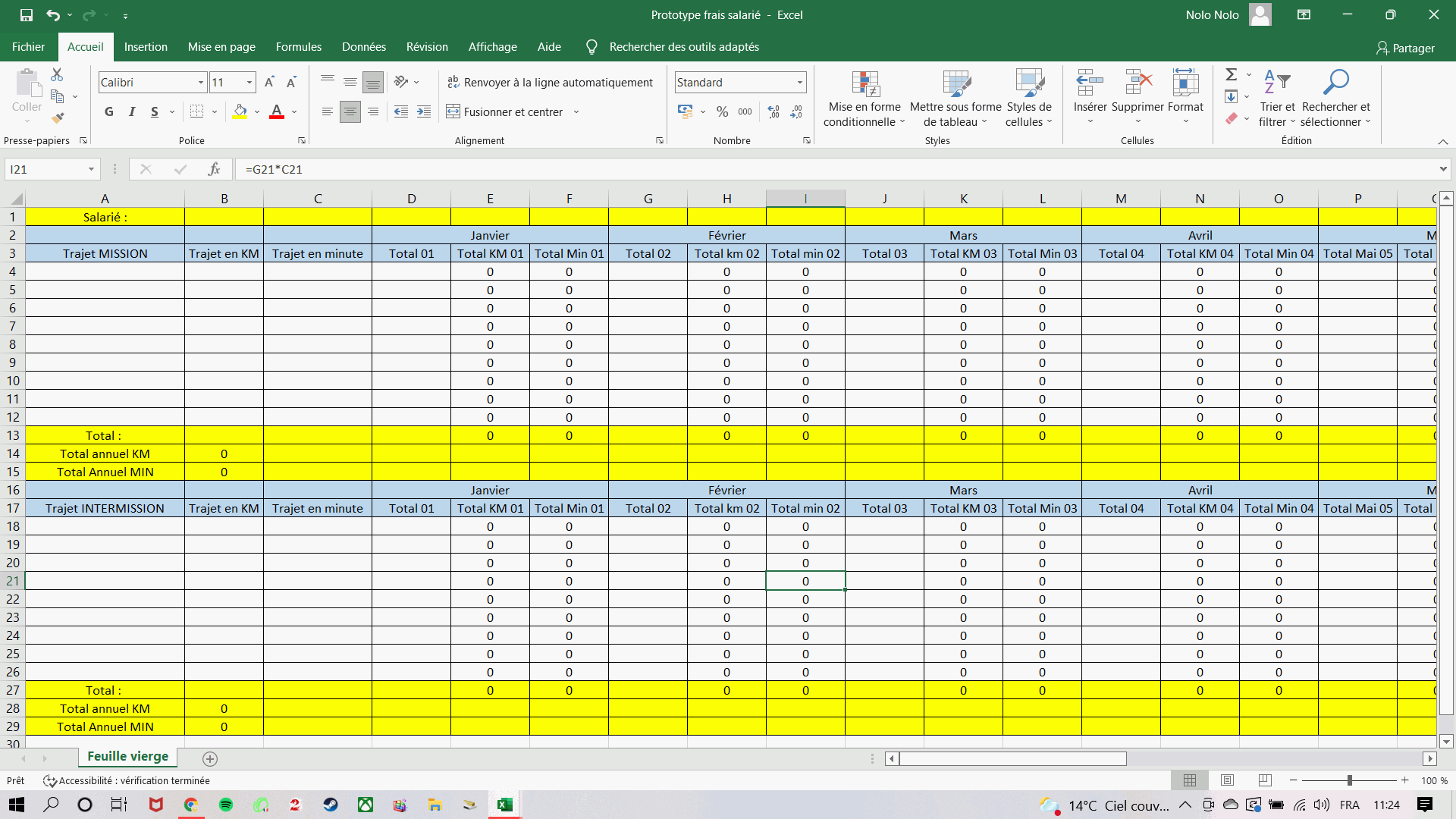Add a new sheet with plus icon
Viewport: 1456px width, 819px height.
[x=210, y=758]
